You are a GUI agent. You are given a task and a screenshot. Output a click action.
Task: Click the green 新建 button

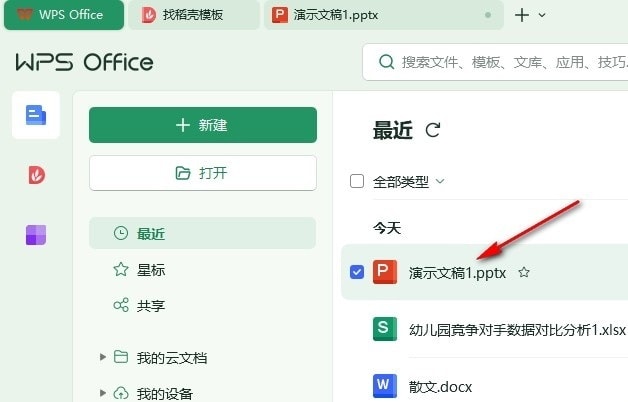coord(203,125)
